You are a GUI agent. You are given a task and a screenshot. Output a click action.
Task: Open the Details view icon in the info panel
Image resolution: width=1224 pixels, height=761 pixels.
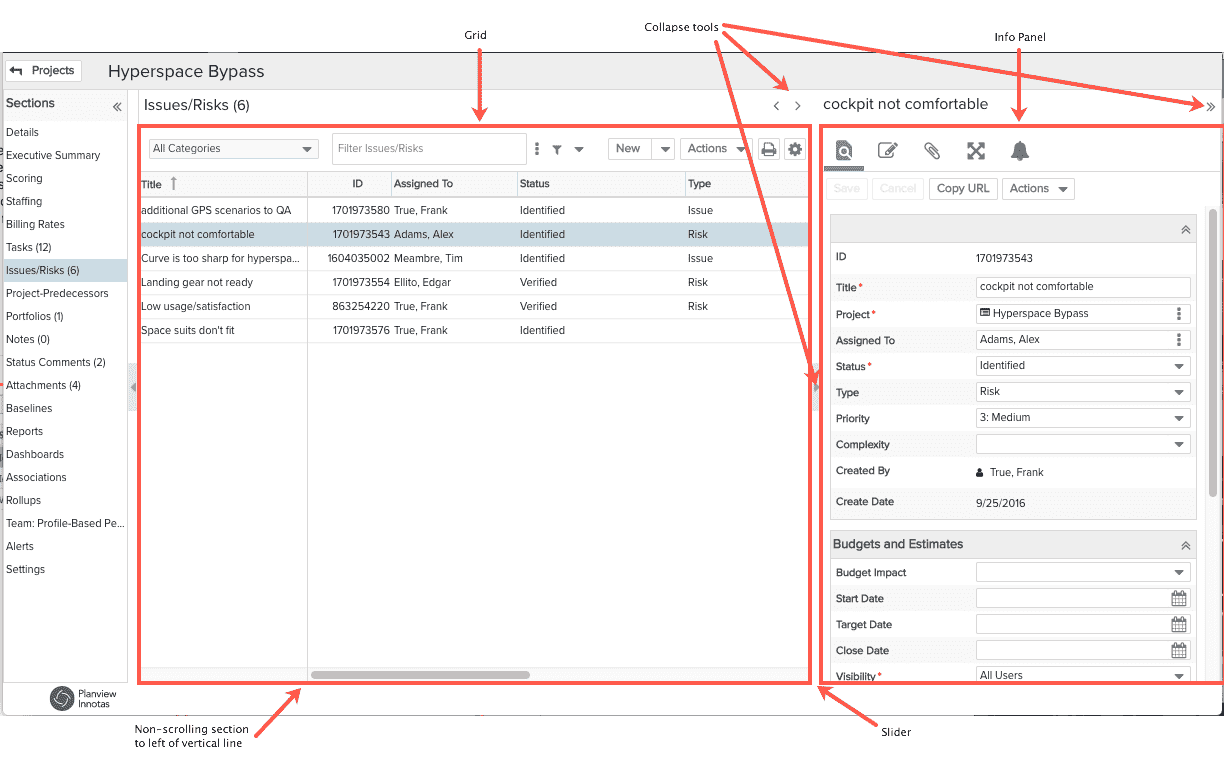[843, 150]
